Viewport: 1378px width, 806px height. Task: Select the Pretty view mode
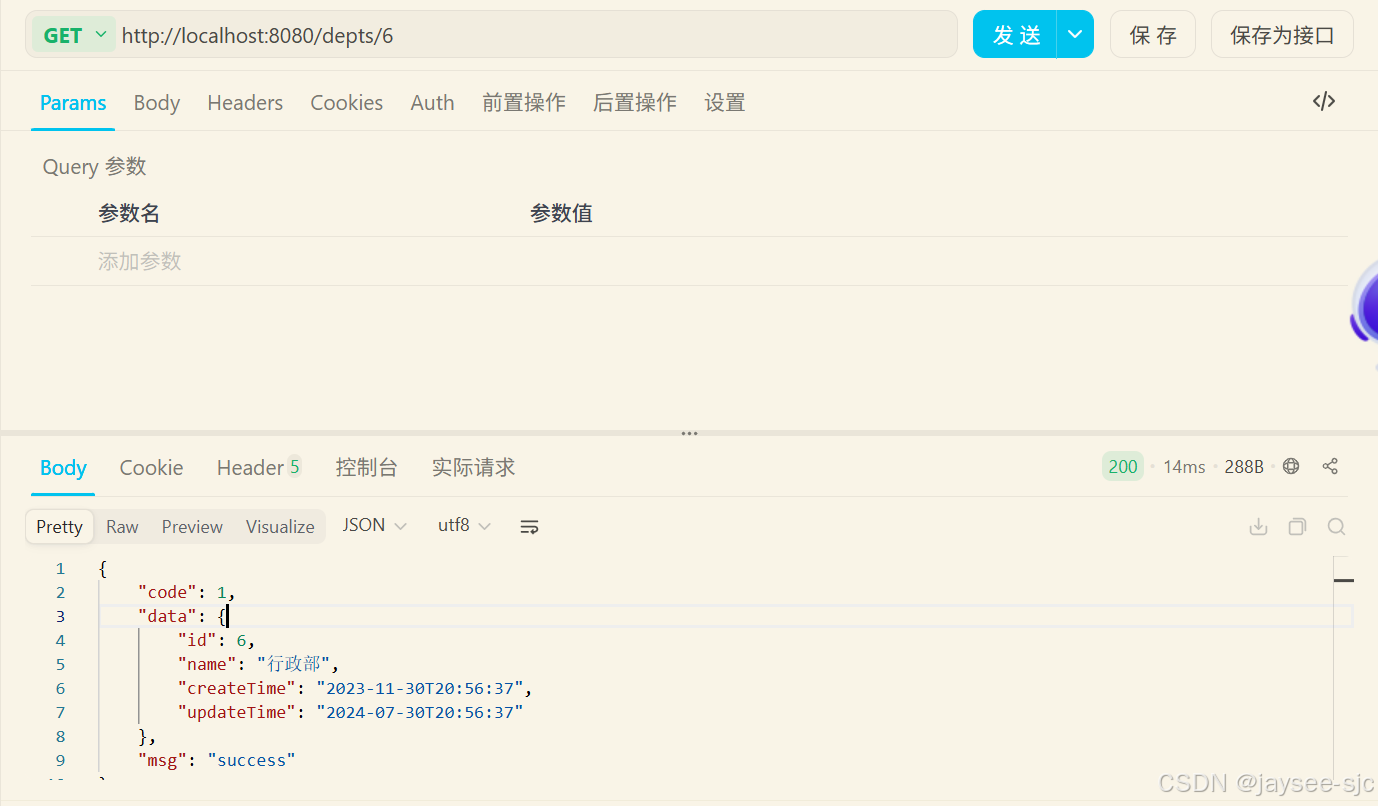(60, 527)
